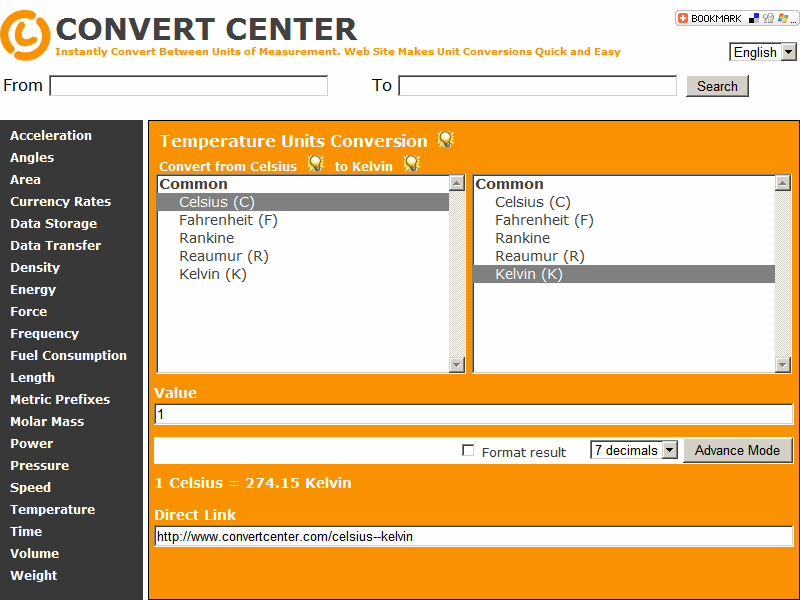The width and height of the screenshot is (800, 600).
Task: Open the Fuel Consumption category
Action: (68, 355)
